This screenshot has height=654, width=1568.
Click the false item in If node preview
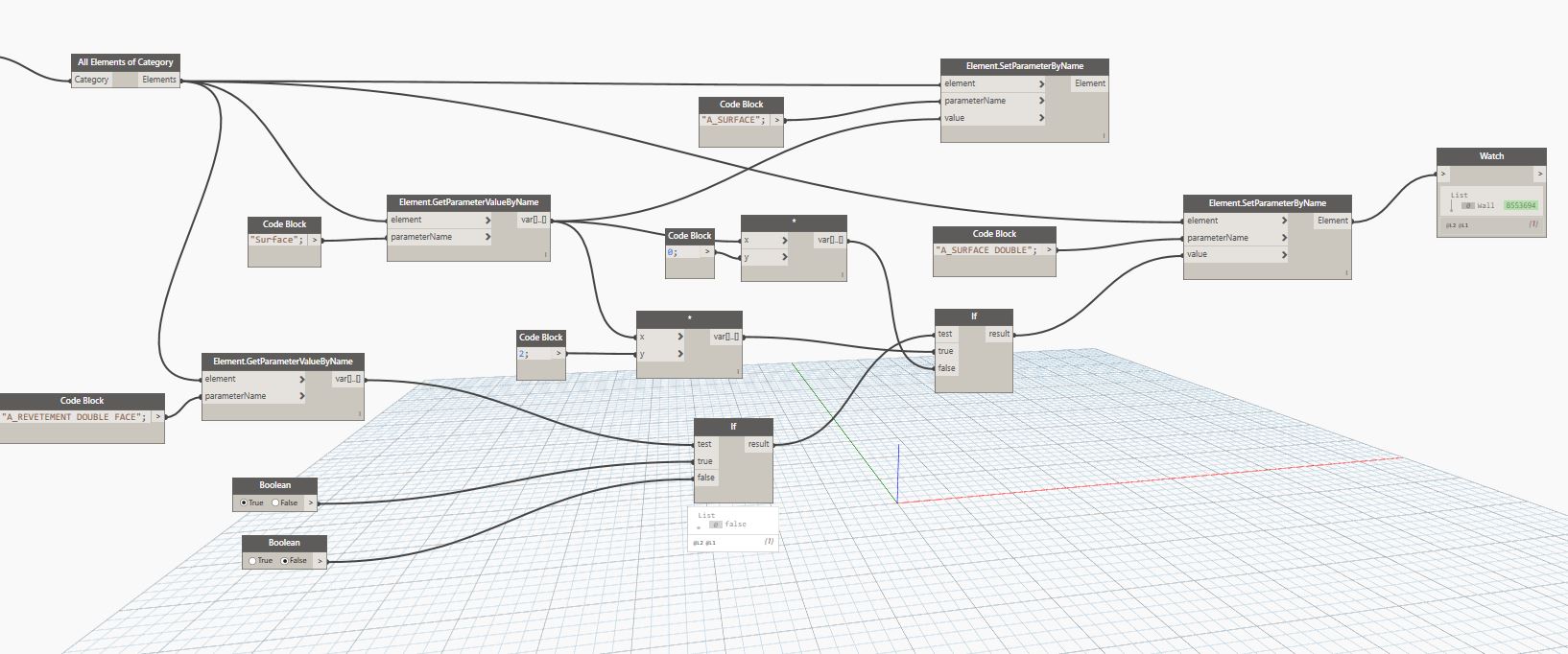[x=735, y=524]
